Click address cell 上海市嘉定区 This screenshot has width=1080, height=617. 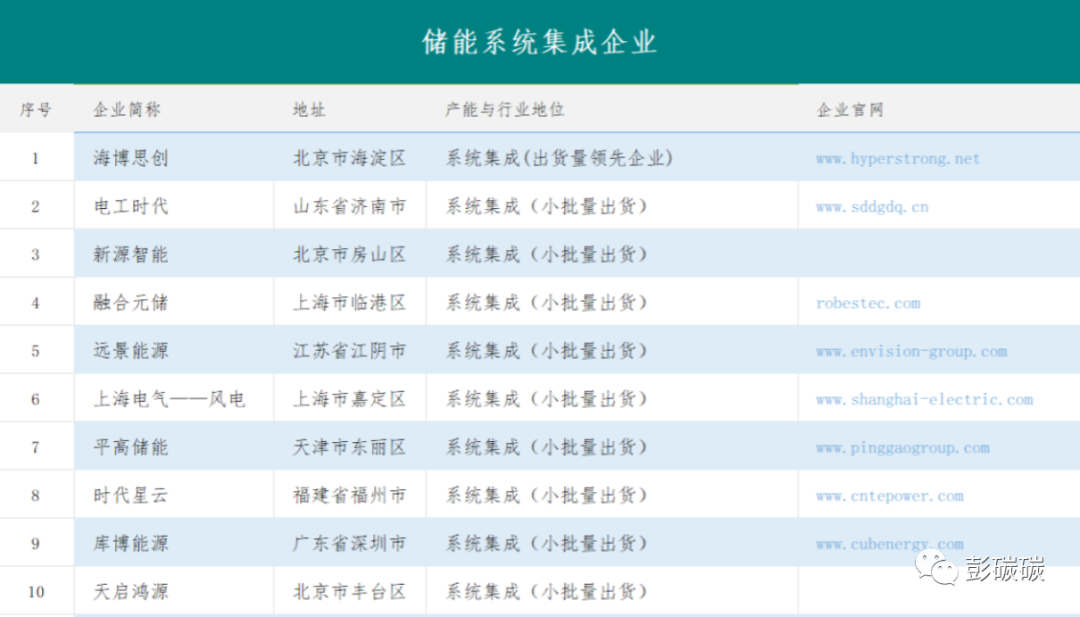click(350, 399)
